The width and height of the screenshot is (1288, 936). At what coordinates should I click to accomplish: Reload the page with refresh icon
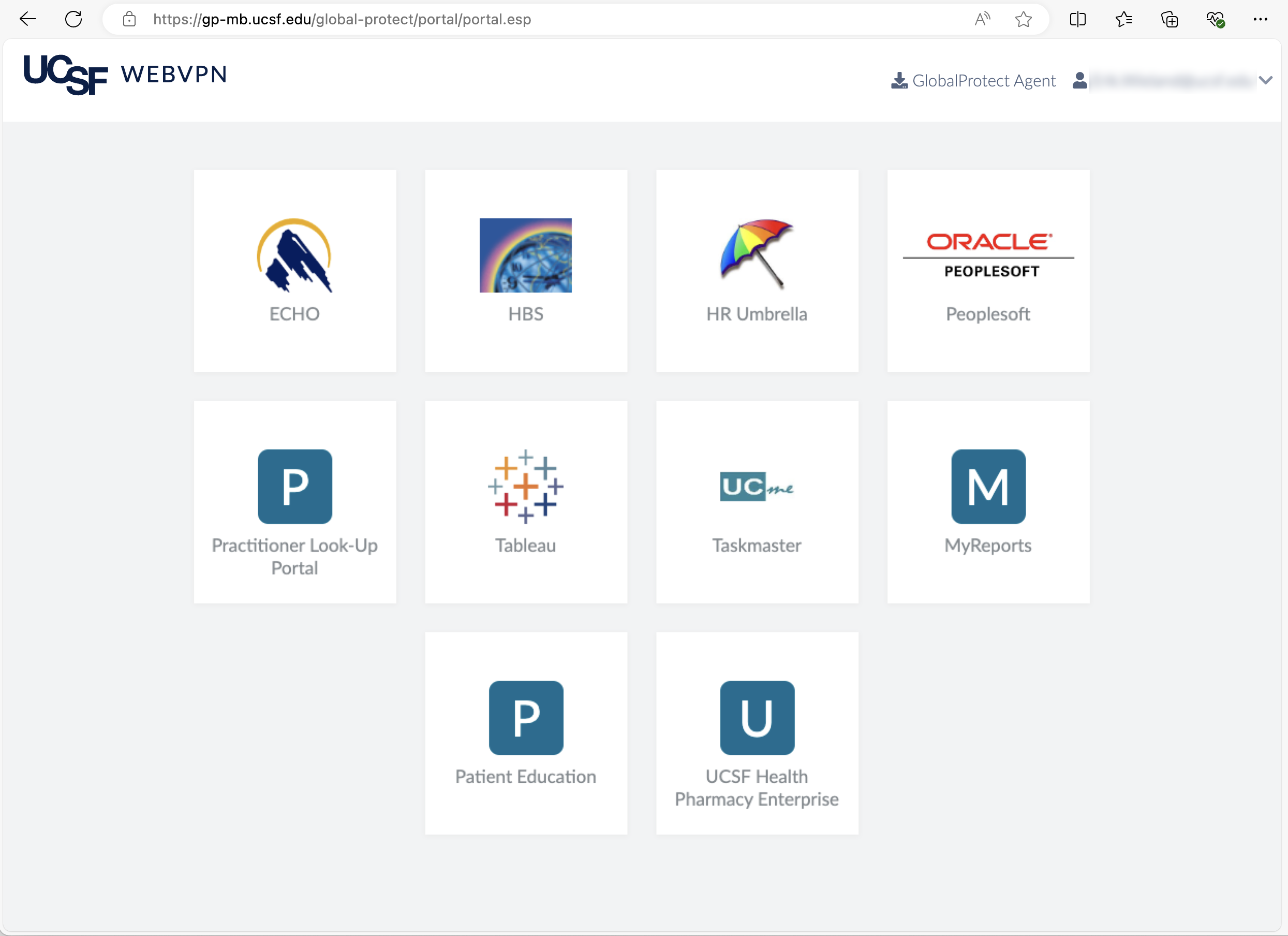(73, 19)
